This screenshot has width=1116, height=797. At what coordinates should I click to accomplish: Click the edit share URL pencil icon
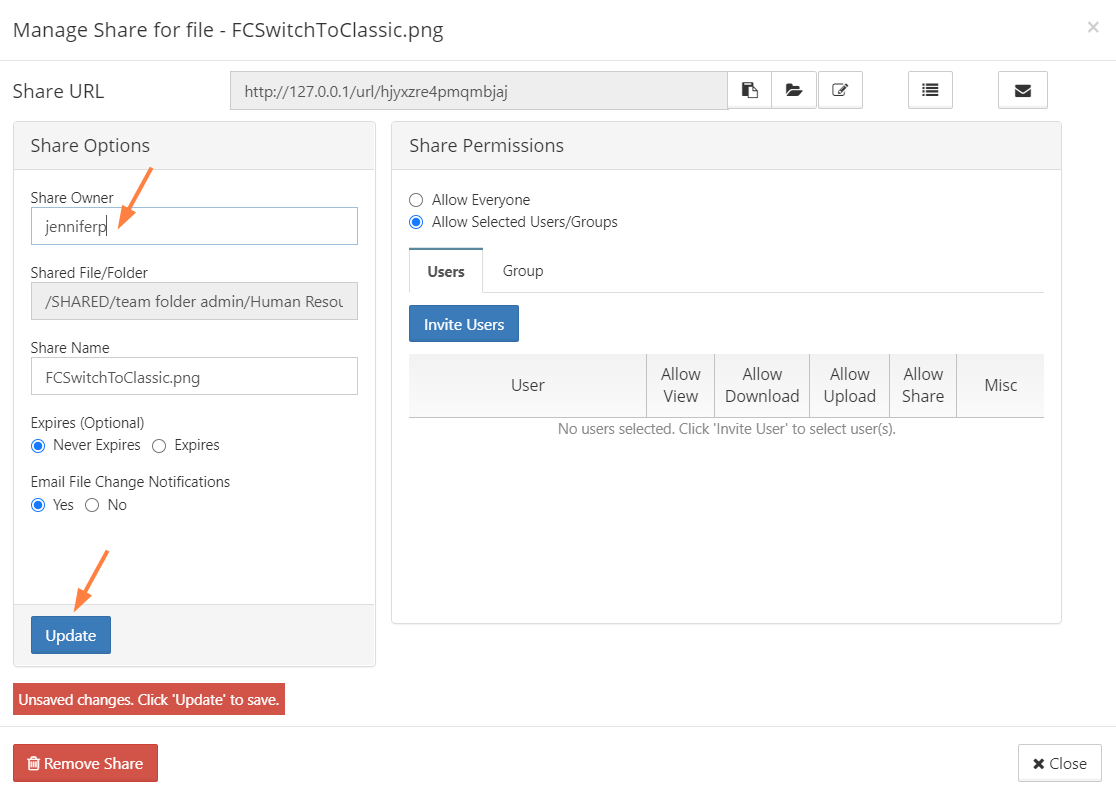pos(840,90)
